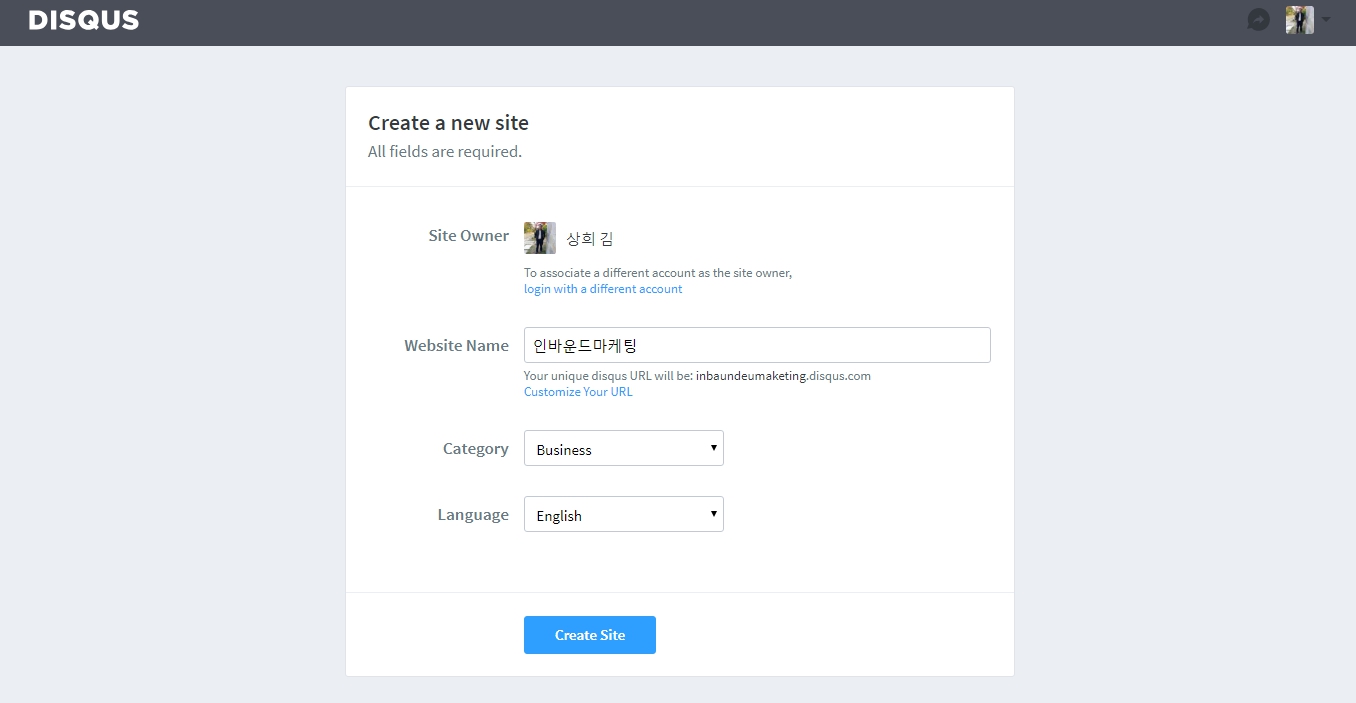
Task: Click the site owner name 상희 김
Action: point(590,239)
